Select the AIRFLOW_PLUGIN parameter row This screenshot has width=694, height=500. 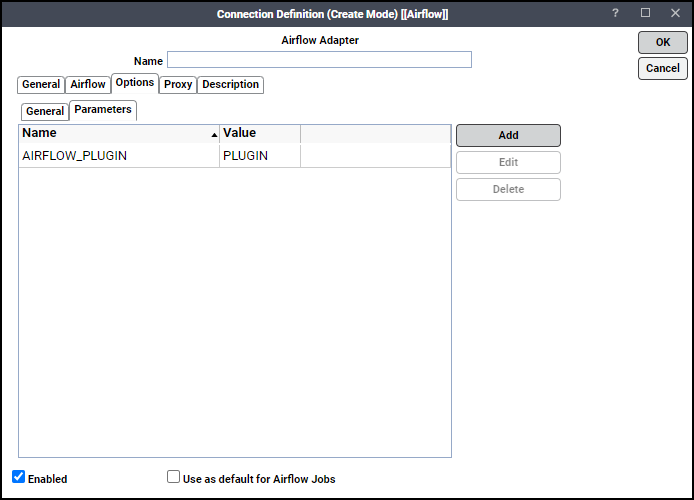235,156
